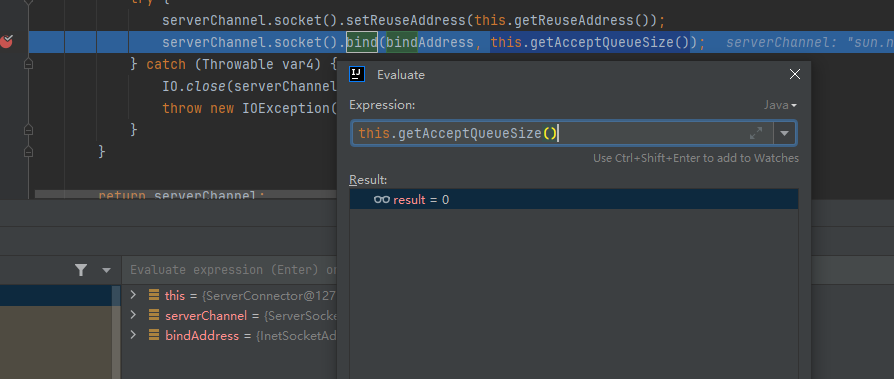
Task: Click the field icon beside bindAddress
Action: tap(153, 335)
